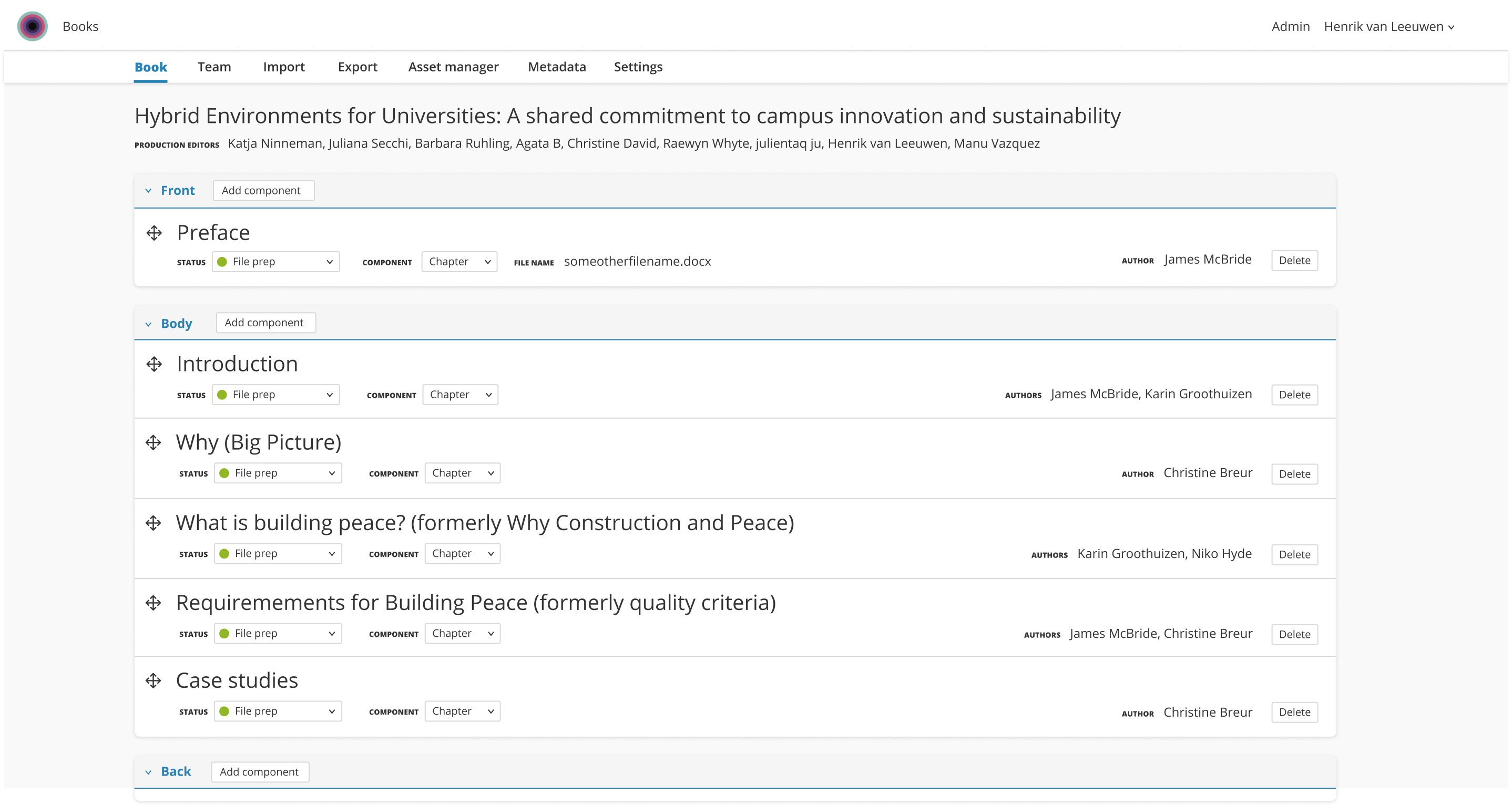1512x806 pixels.
Task: Grab the Case studies drag handle
Action: pyautogui.click(x=153, y=680)
